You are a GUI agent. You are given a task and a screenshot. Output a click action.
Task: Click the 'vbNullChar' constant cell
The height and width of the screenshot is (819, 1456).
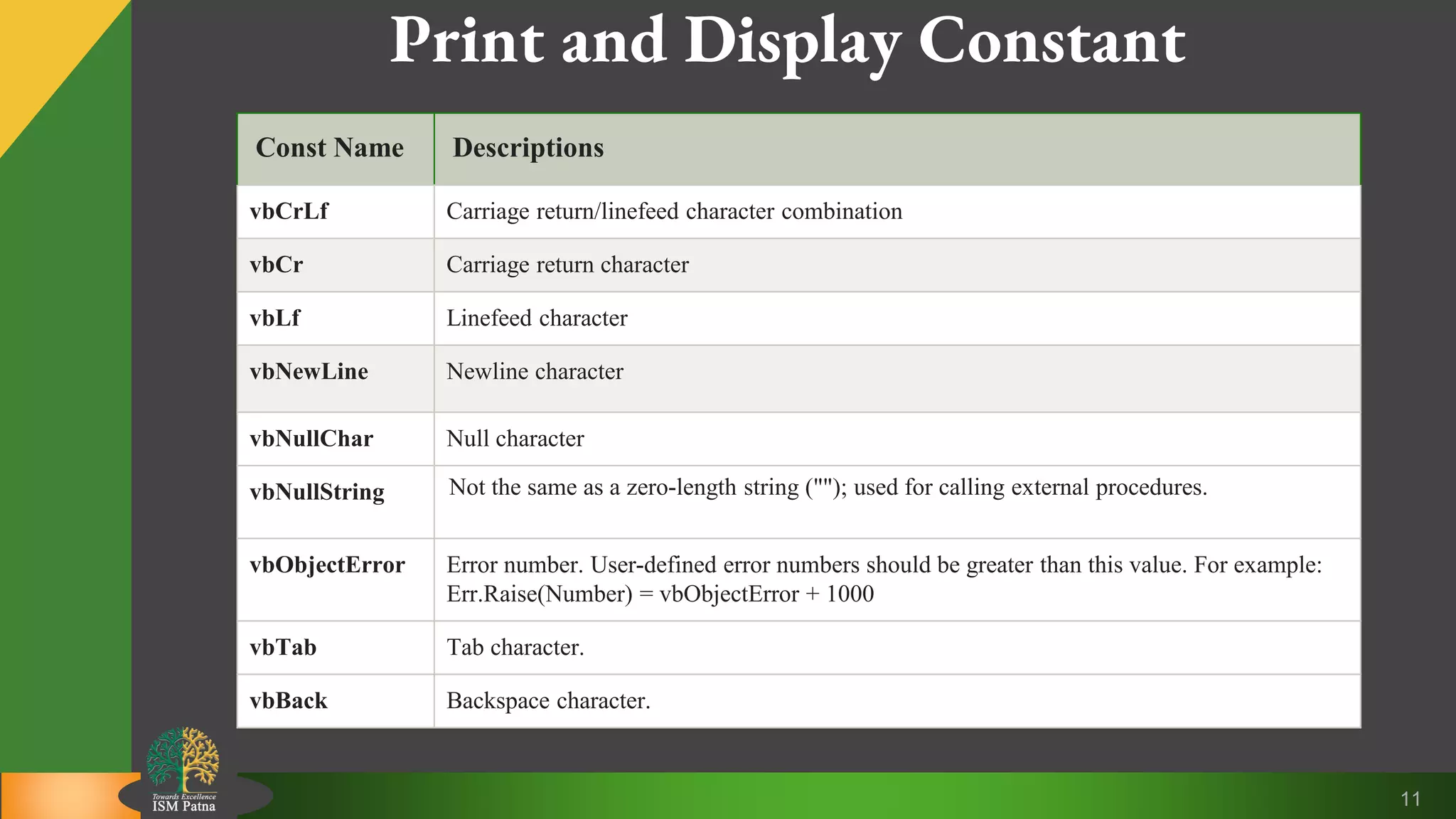click(336, 439)
